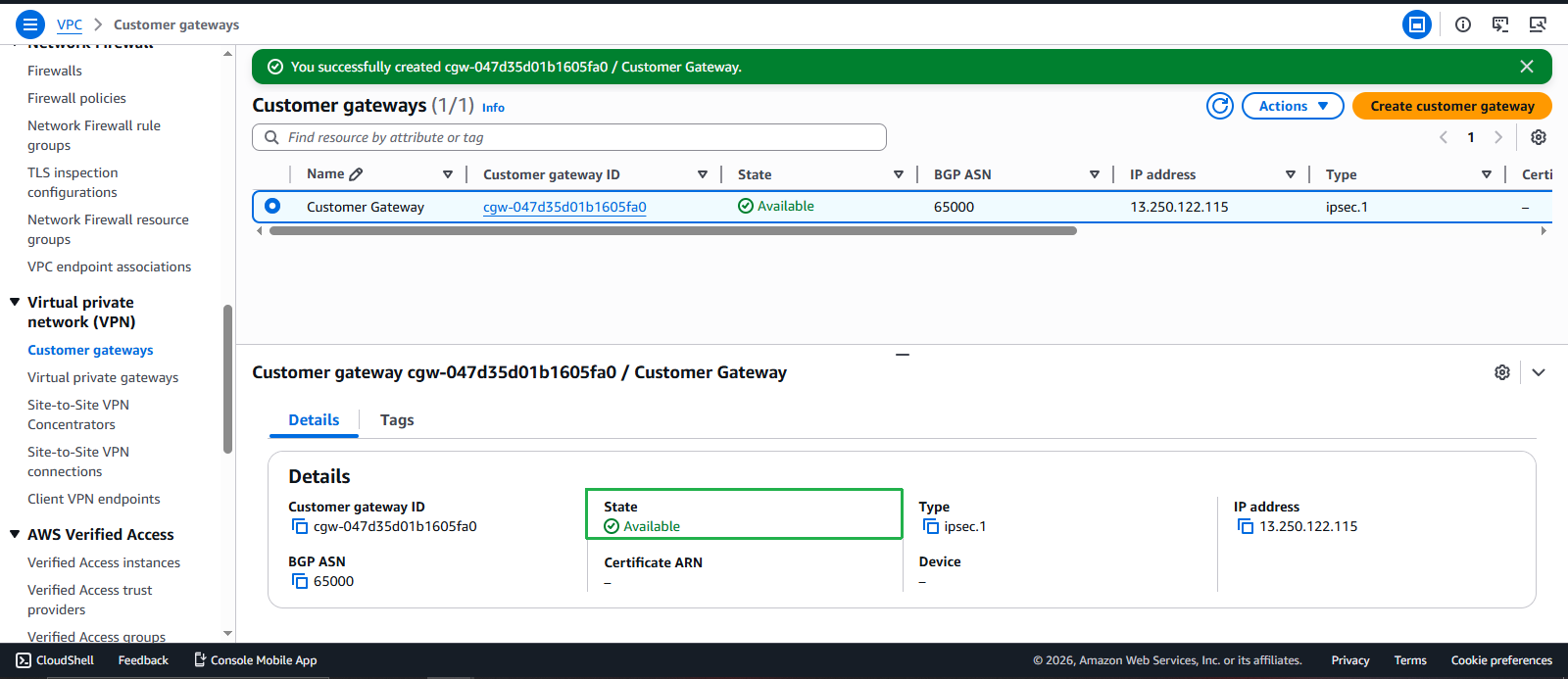Click the VPC breadcrumb link
The image size is (1568, 679).
pyautogui.click(x=70, y=24)
